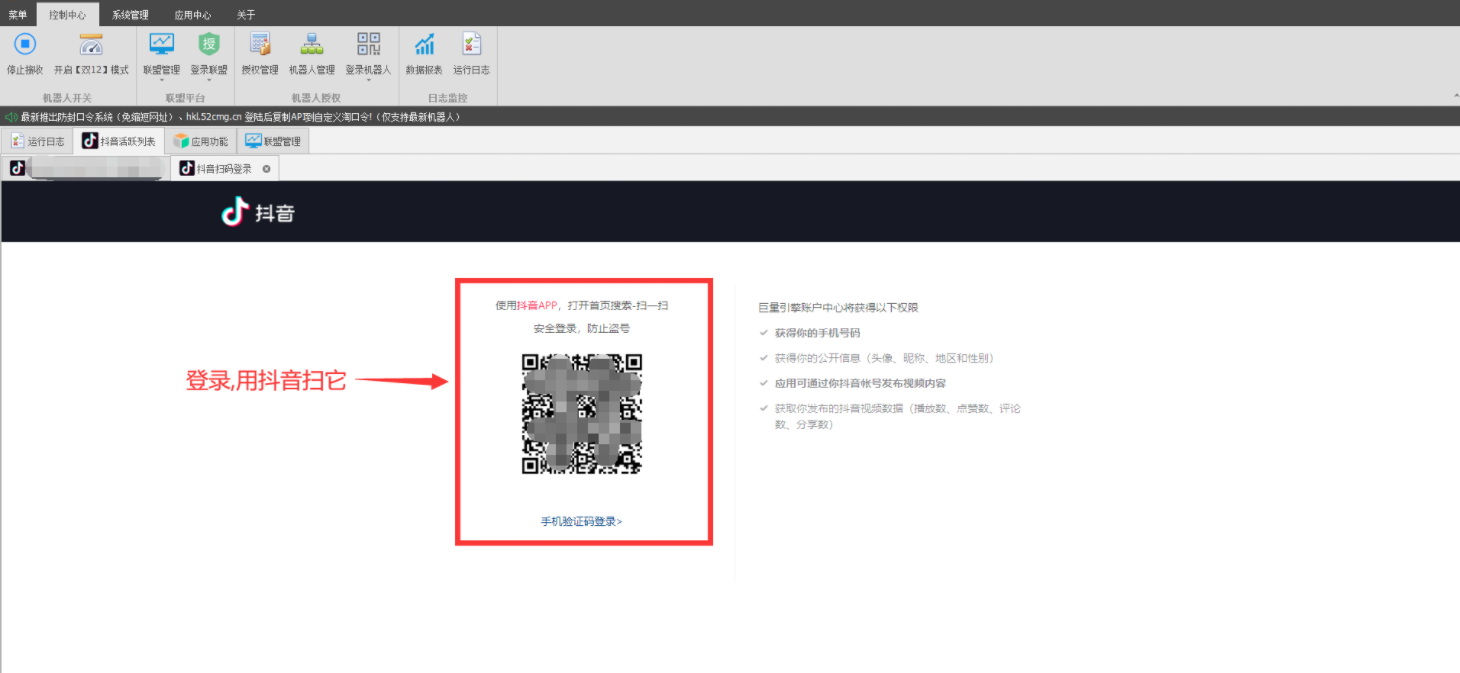Click the heading 巨量引擎账户中心将获得以下权限
1460x673 pixels.
839,308
